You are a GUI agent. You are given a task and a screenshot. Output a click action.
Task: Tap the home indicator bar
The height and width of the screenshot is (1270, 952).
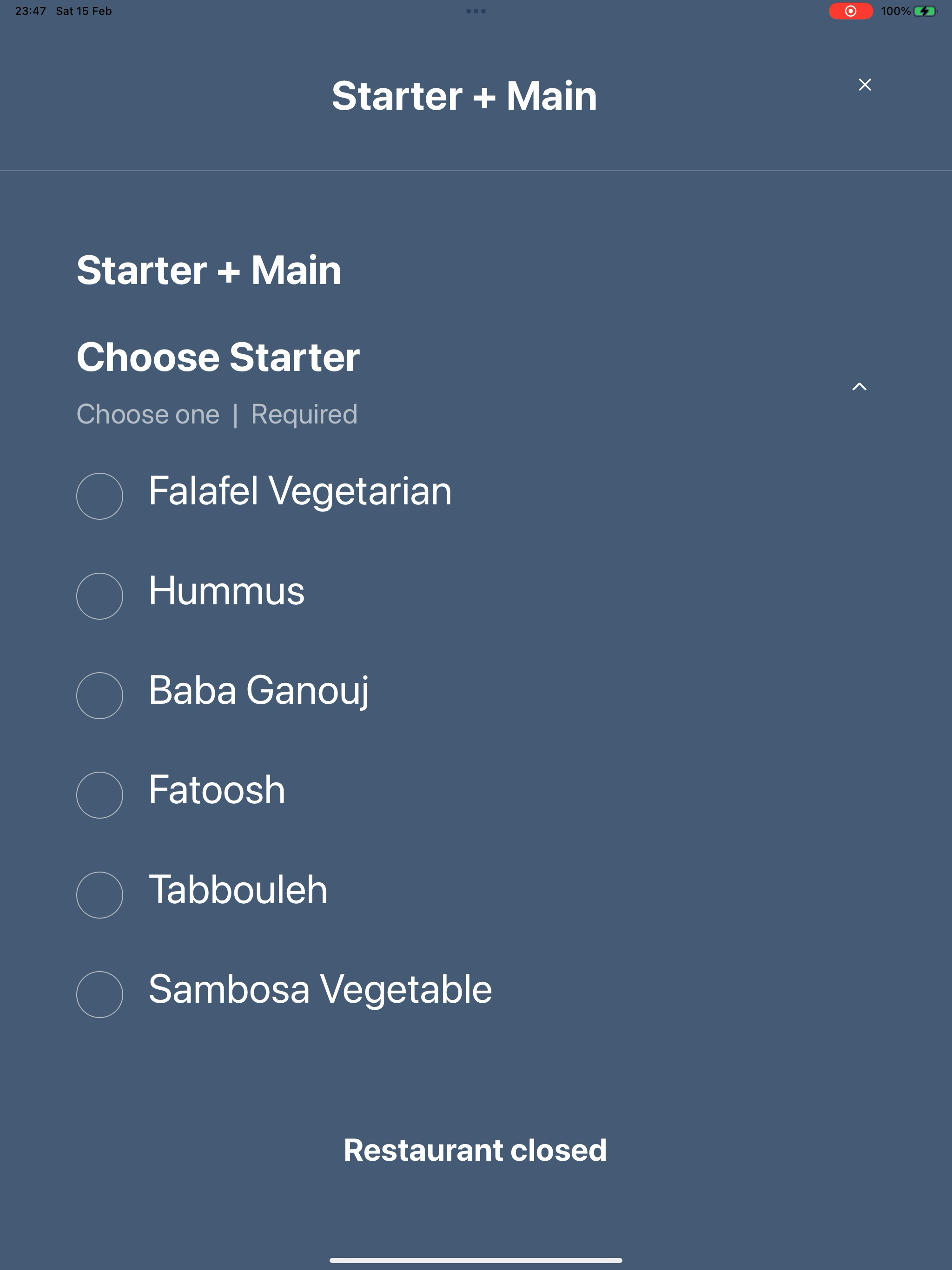pos(476,1260)
